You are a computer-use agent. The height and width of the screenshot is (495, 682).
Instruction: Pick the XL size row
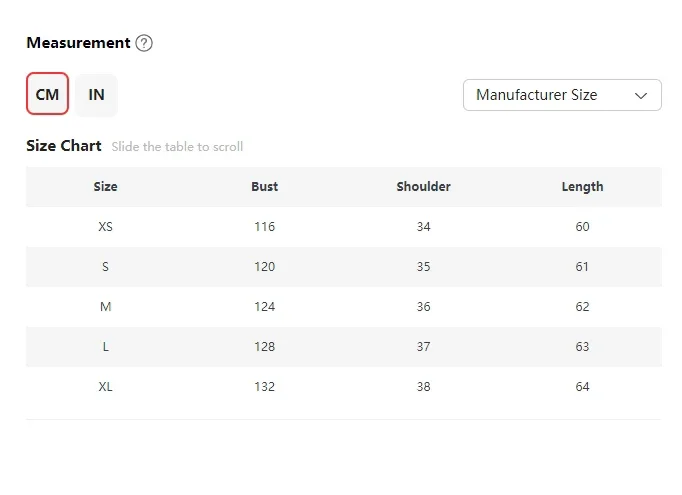(344, 387)
